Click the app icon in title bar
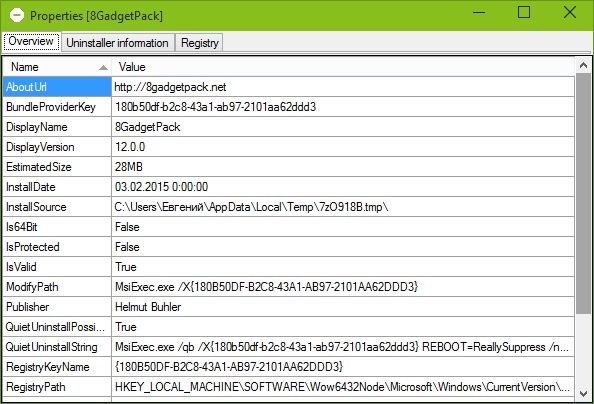 click(x=17, y=16)
